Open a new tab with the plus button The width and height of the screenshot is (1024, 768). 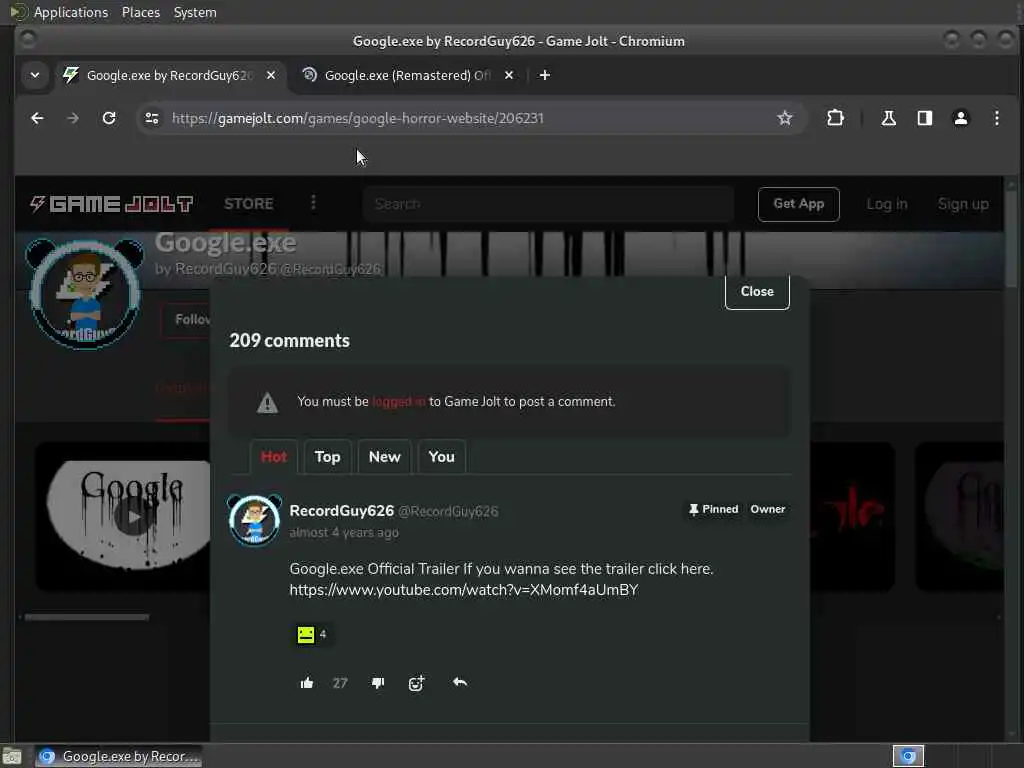point(545,75)
